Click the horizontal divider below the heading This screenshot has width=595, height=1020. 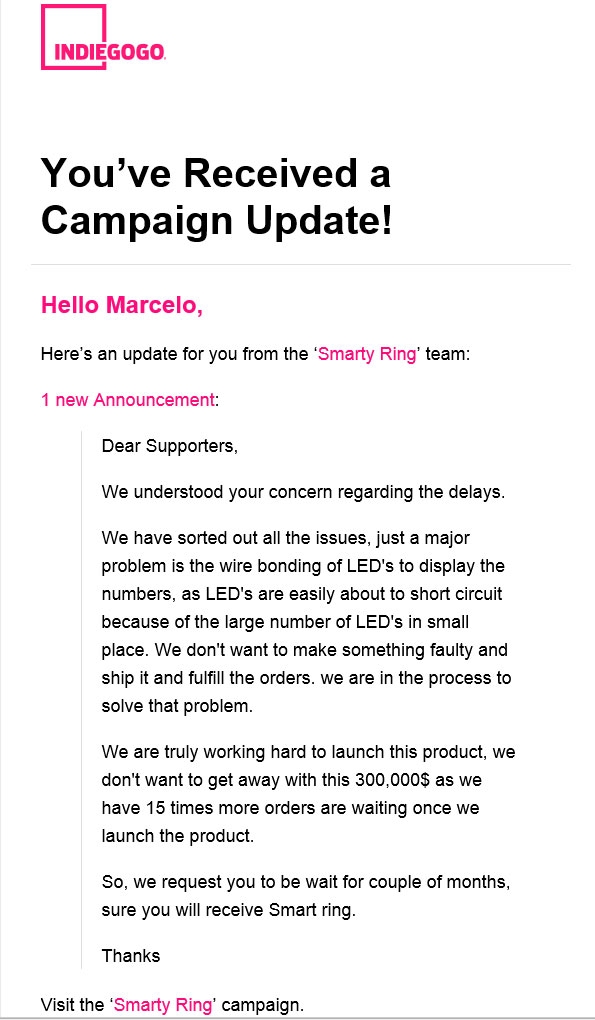point(300,265)
